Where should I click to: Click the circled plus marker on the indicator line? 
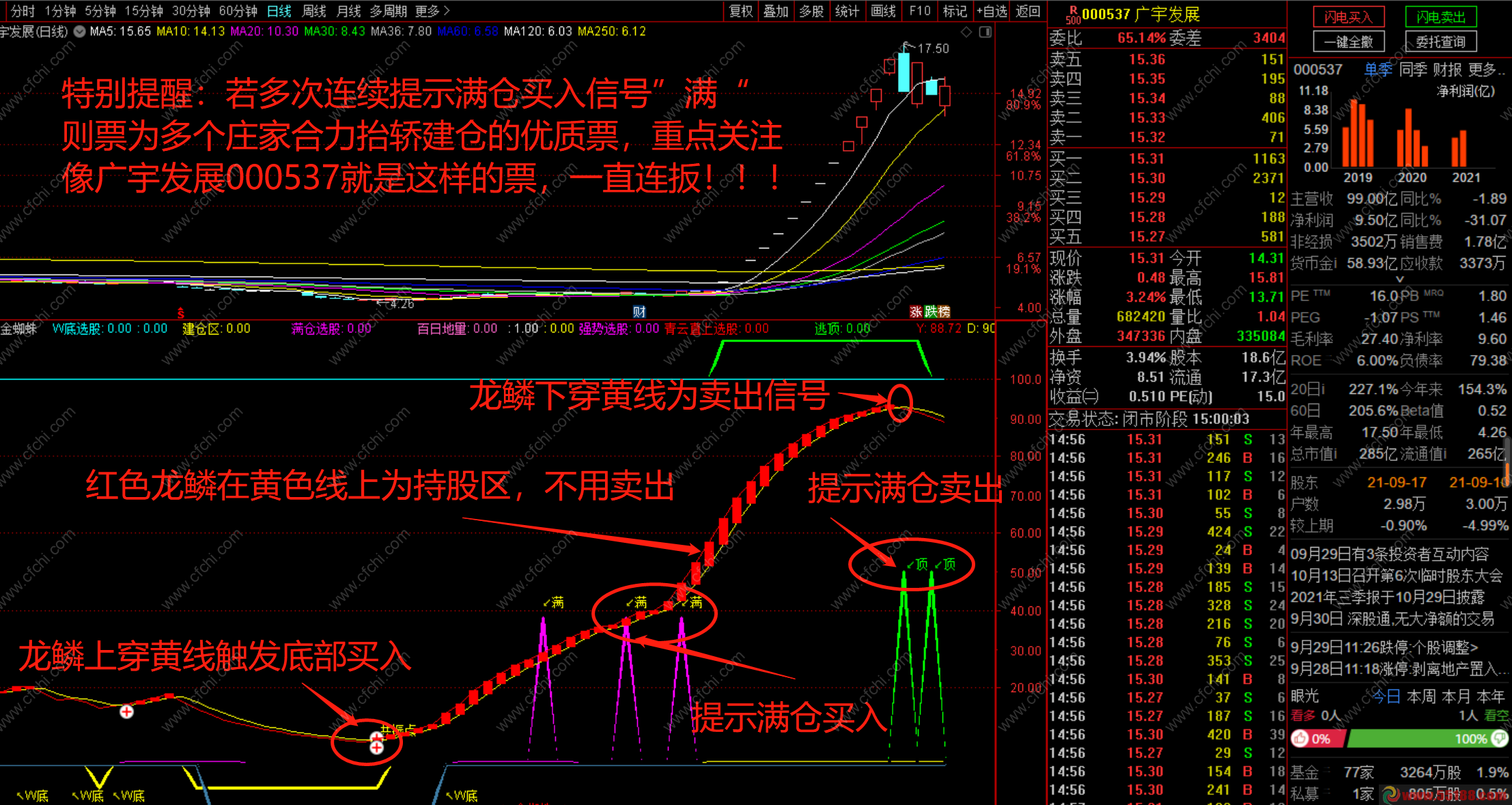coord(126,712)
